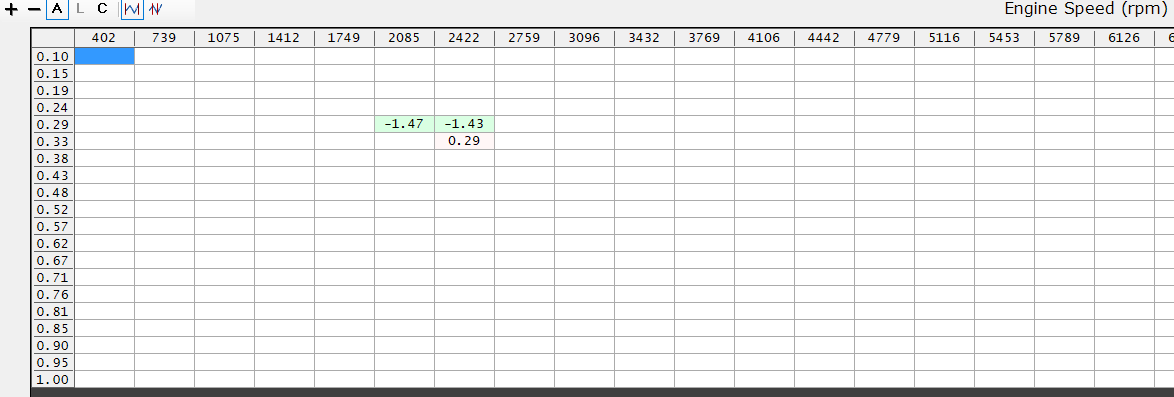Select row header 0.57
The image size is (1174, 397).
click(53, 226)
